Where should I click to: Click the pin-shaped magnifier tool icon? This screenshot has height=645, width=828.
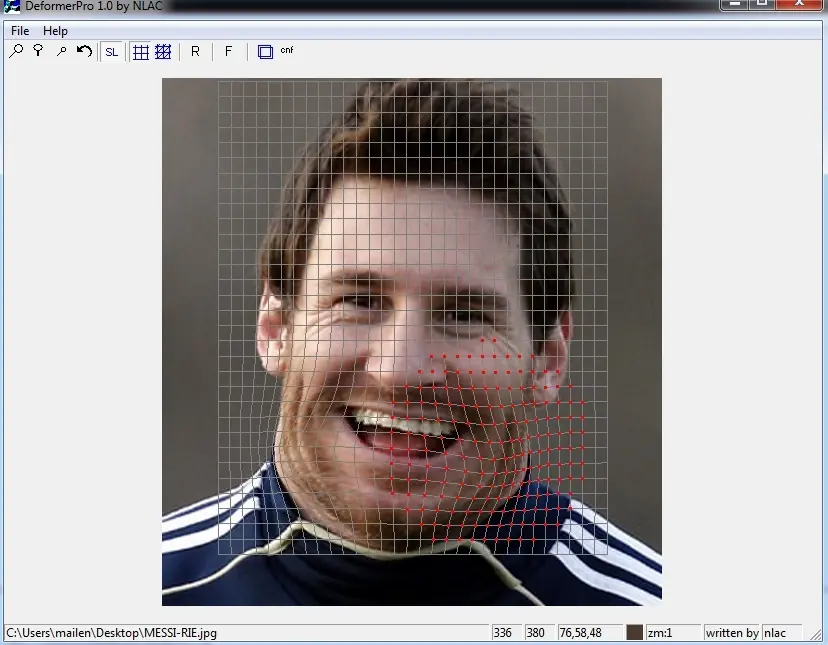38,51
